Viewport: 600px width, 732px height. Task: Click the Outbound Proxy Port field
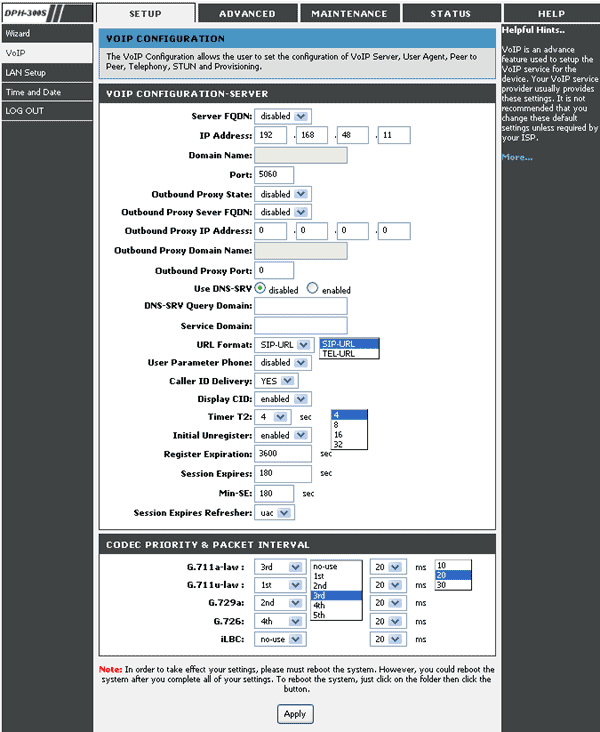(x=274, y=271)
